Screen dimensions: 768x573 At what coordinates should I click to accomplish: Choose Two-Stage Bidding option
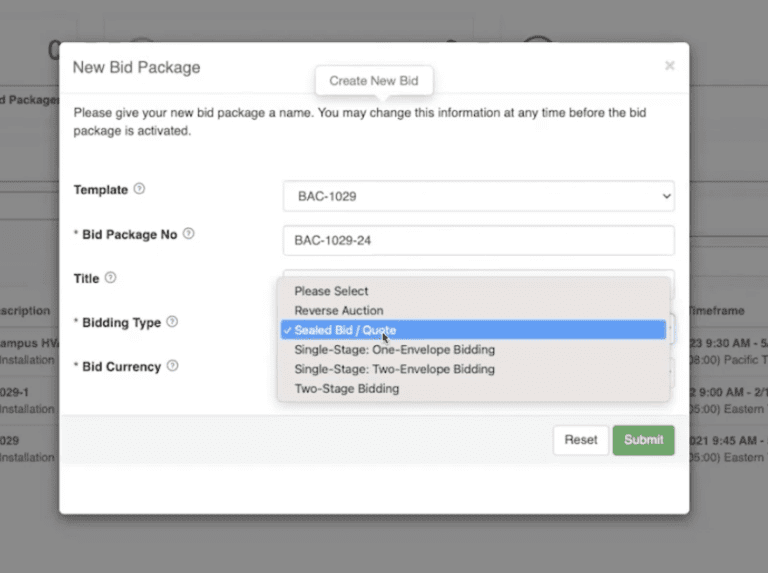pyautogui.click(x=473, y=389)
